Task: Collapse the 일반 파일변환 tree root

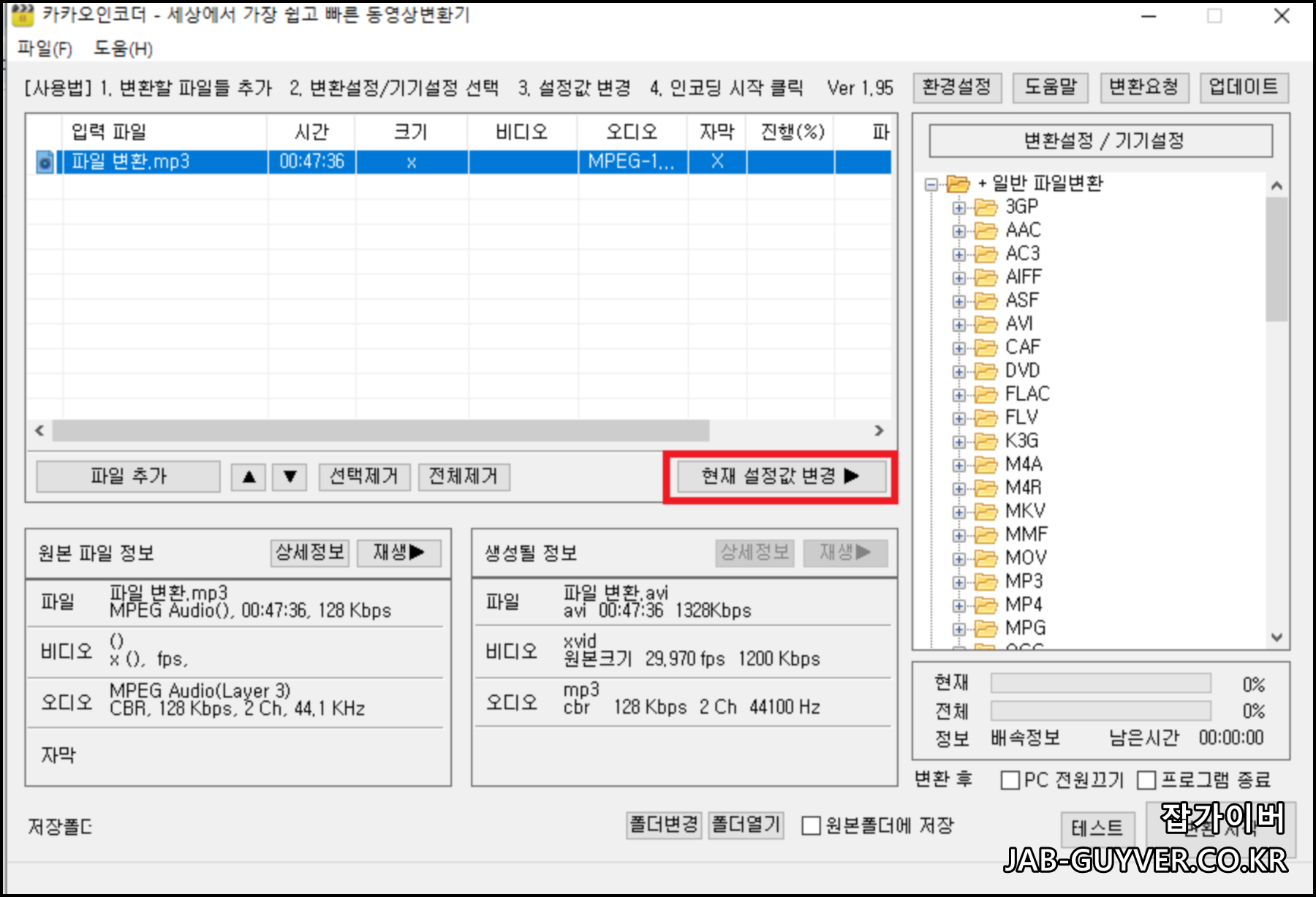Action: pyautogui.click(x=931, y=184)
